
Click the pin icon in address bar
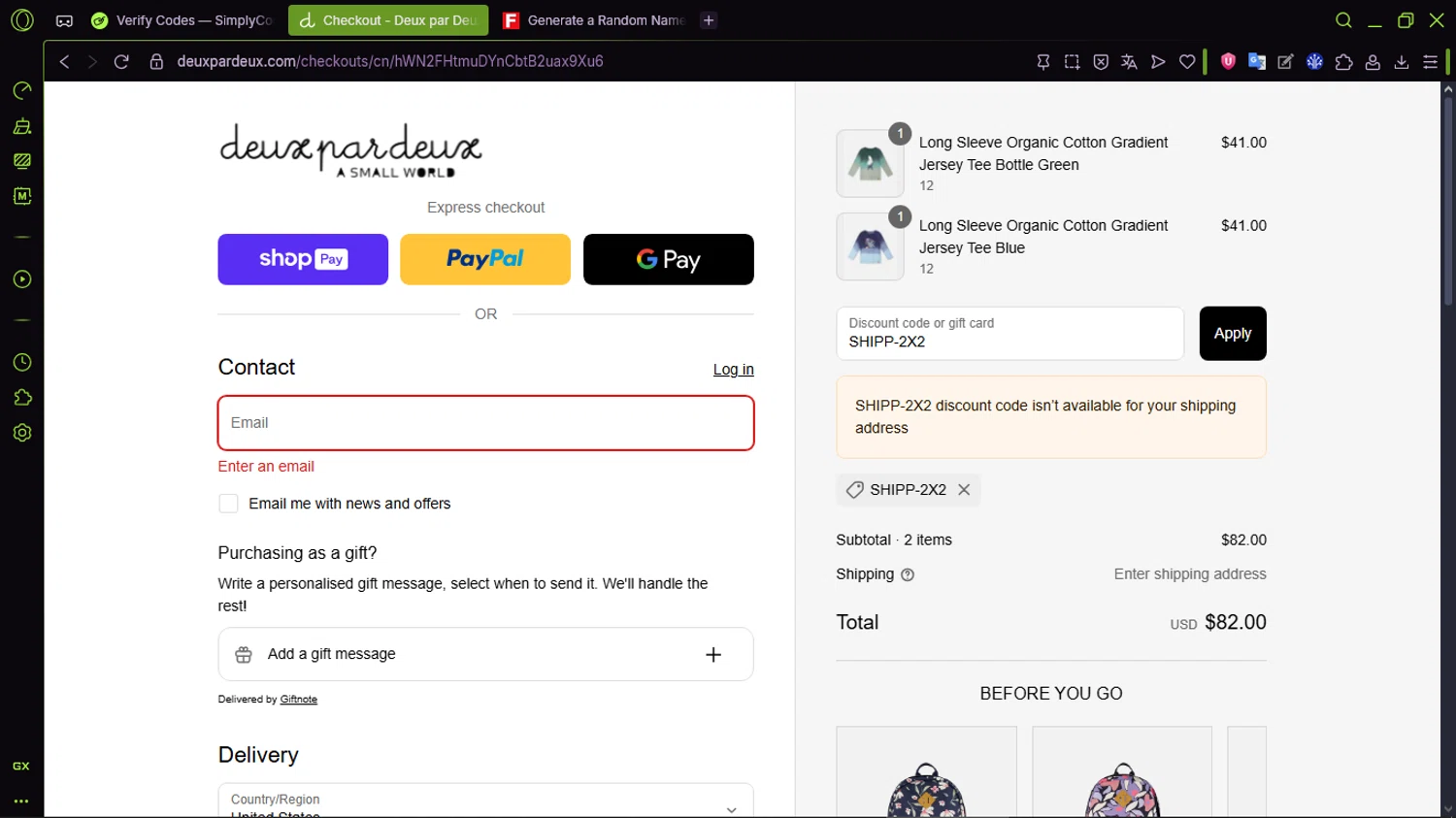pyautogui.click(x=1043, y=61)
